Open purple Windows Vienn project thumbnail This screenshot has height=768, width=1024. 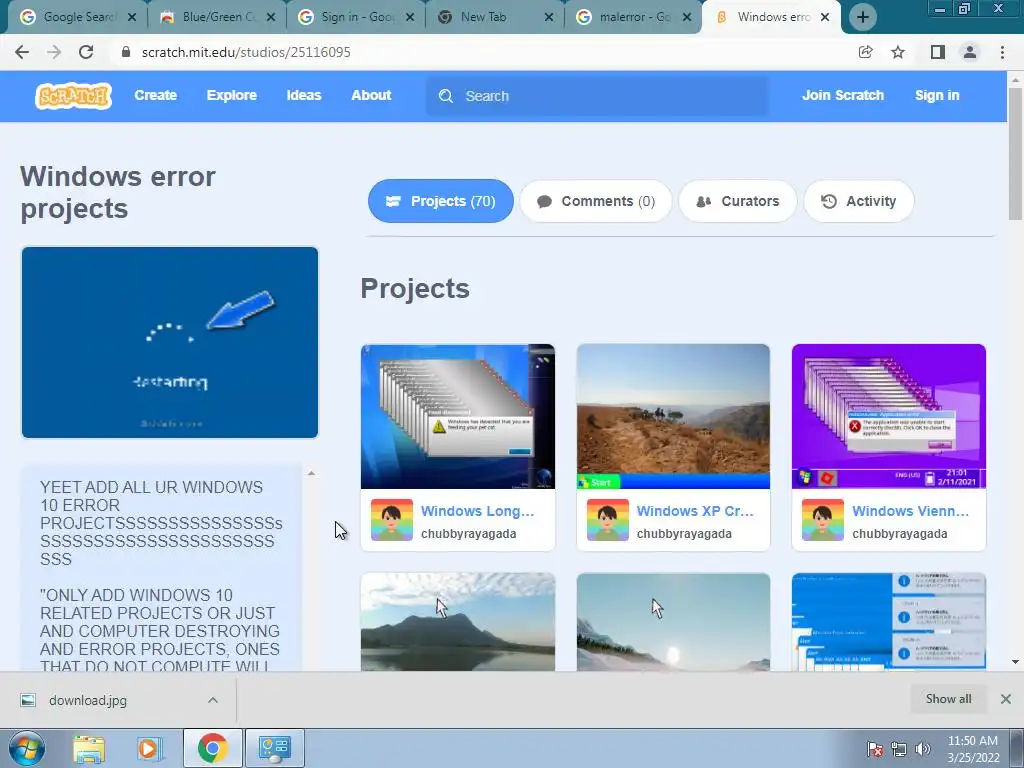pyautogui.click(x=889, y=416)
